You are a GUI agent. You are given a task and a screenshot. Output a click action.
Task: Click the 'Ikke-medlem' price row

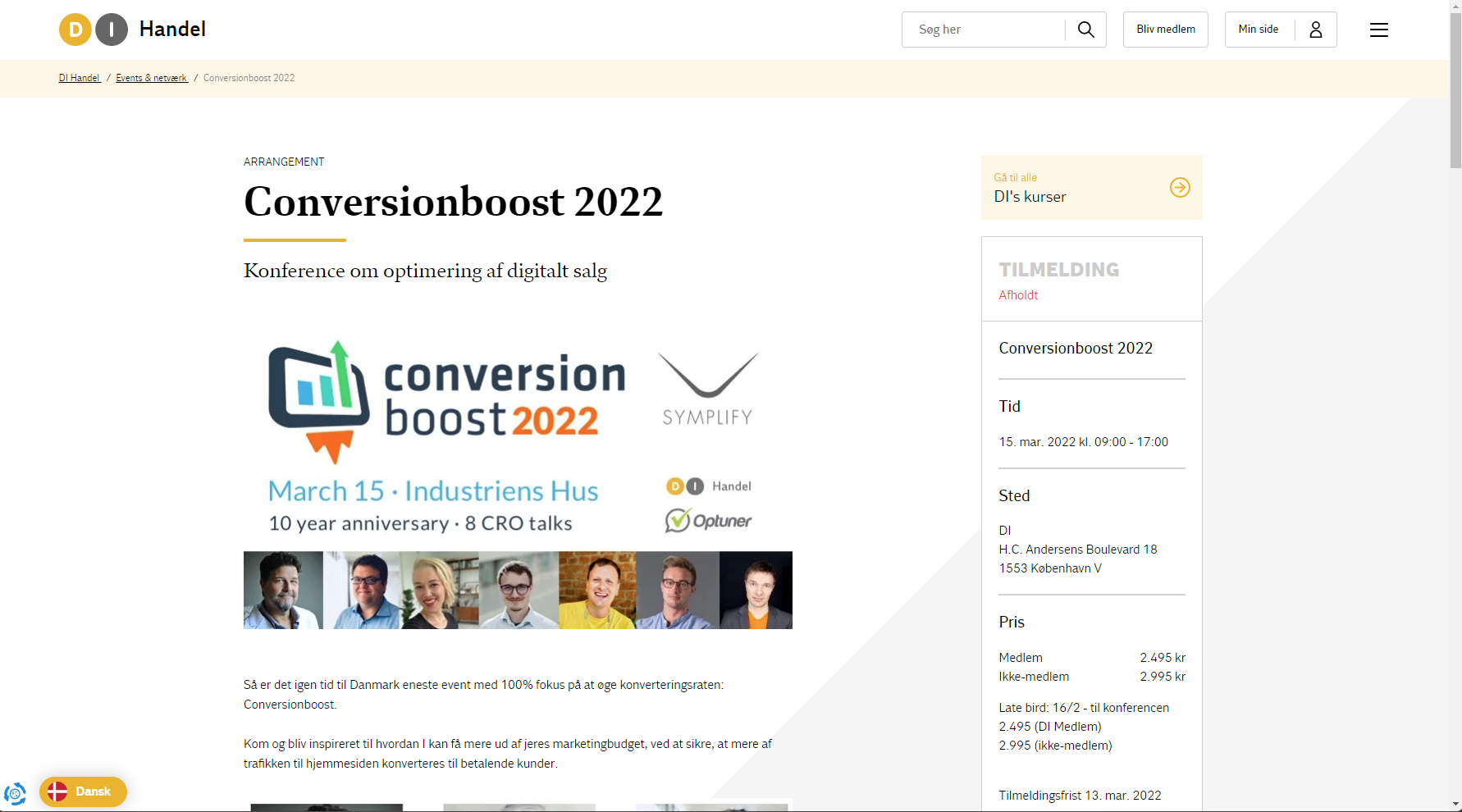pos(1092,677)
